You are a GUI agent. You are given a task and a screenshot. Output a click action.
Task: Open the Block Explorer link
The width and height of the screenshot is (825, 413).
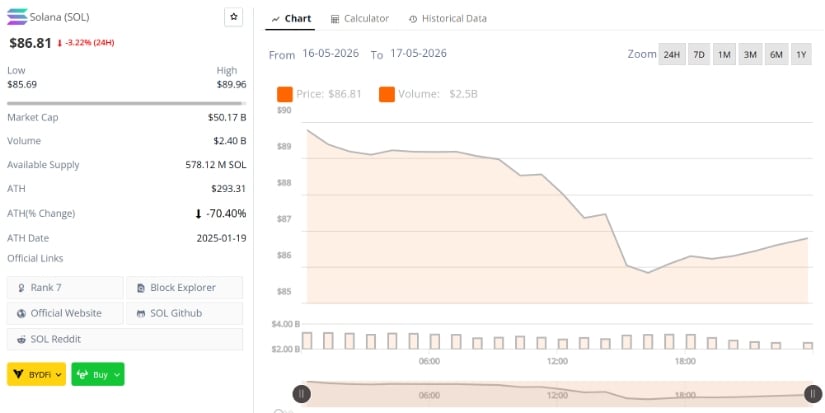pos(185,288)
